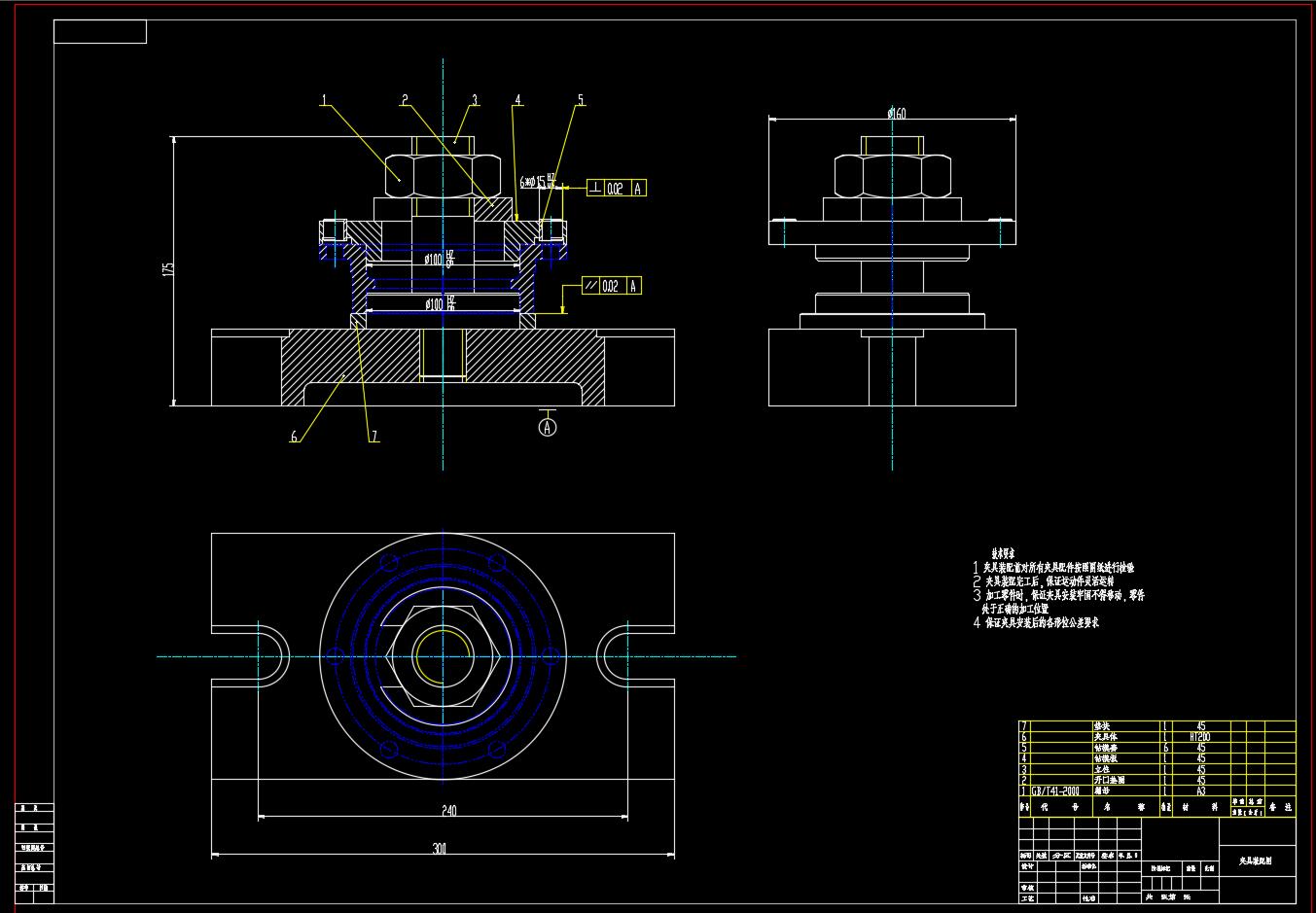Select part callout number 7
1316x913 pixels.
[x=373, y=437]
